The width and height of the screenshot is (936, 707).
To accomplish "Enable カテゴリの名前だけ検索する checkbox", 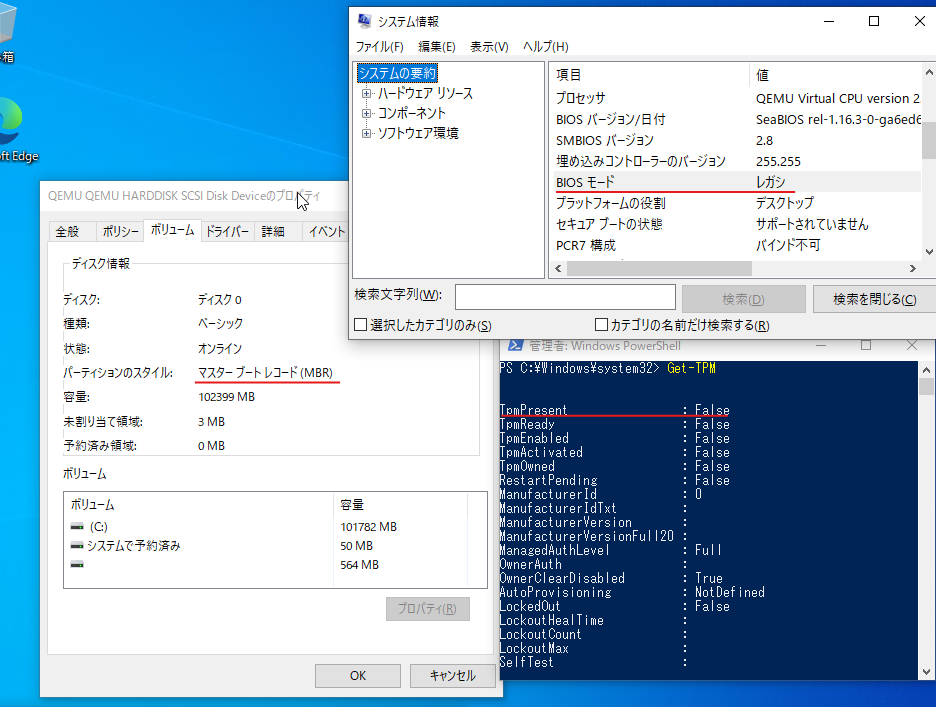I will click(602, 325).
